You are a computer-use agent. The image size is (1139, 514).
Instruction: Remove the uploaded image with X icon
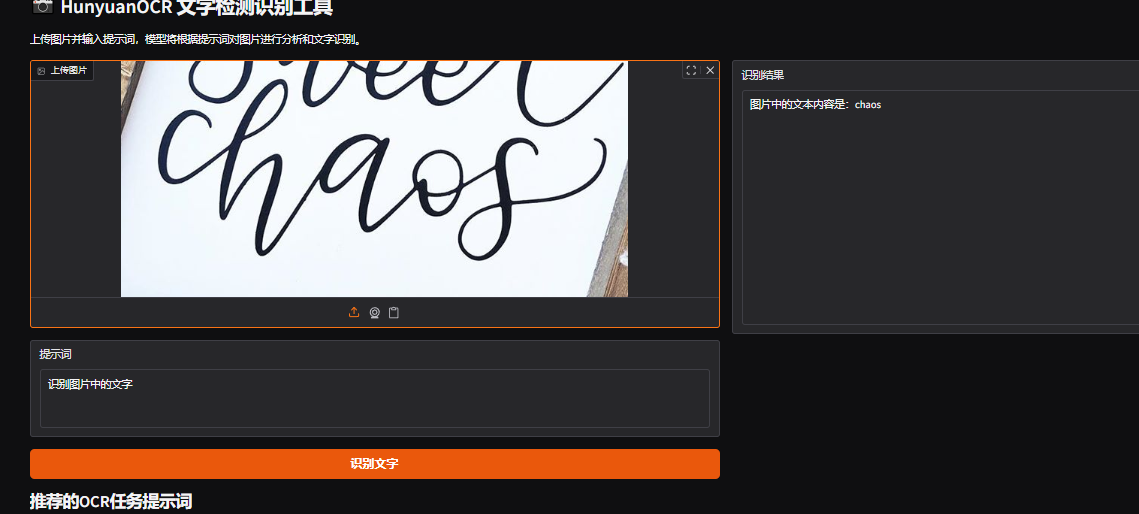[710, 71]
